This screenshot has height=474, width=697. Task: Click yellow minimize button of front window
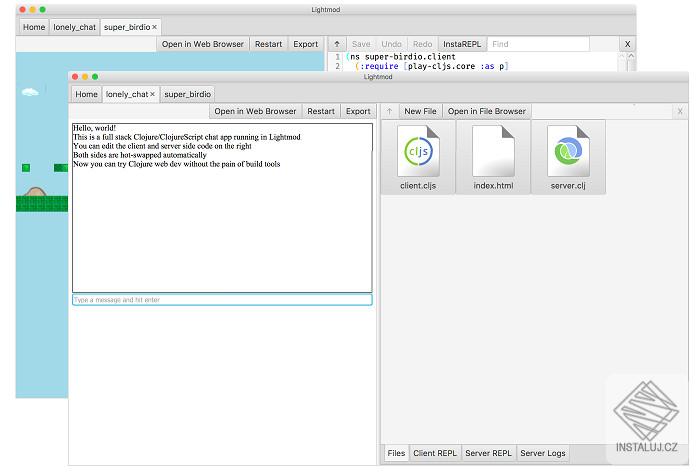(x=85, y=76)
